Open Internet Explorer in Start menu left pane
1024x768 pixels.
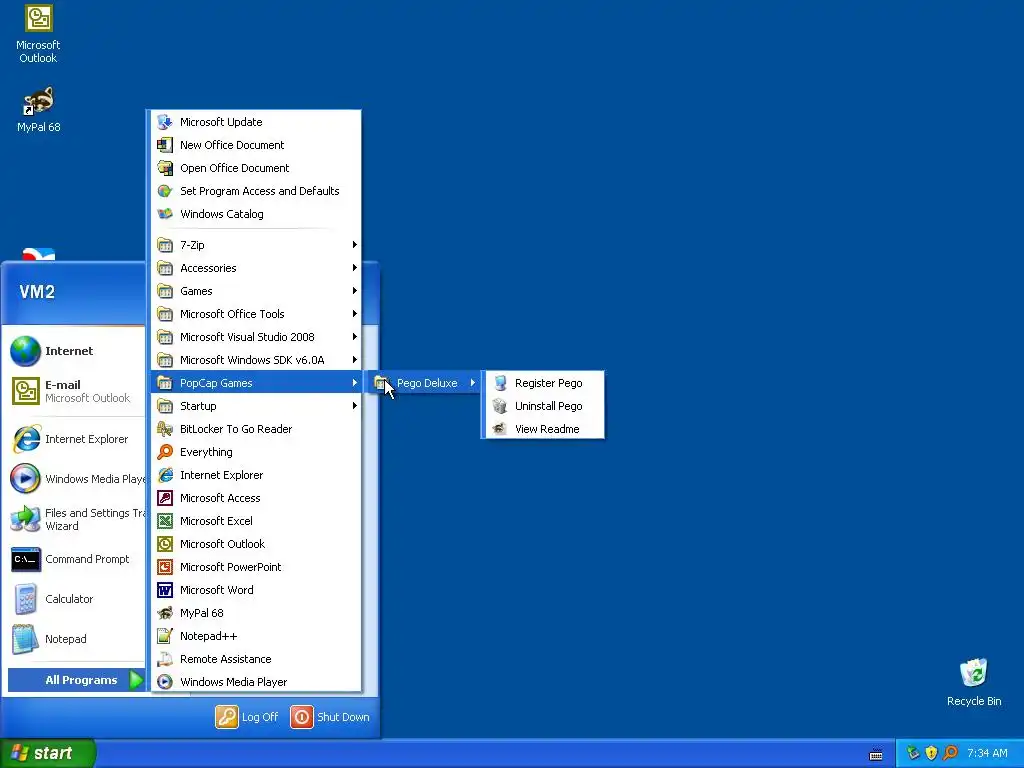(75, 439)
